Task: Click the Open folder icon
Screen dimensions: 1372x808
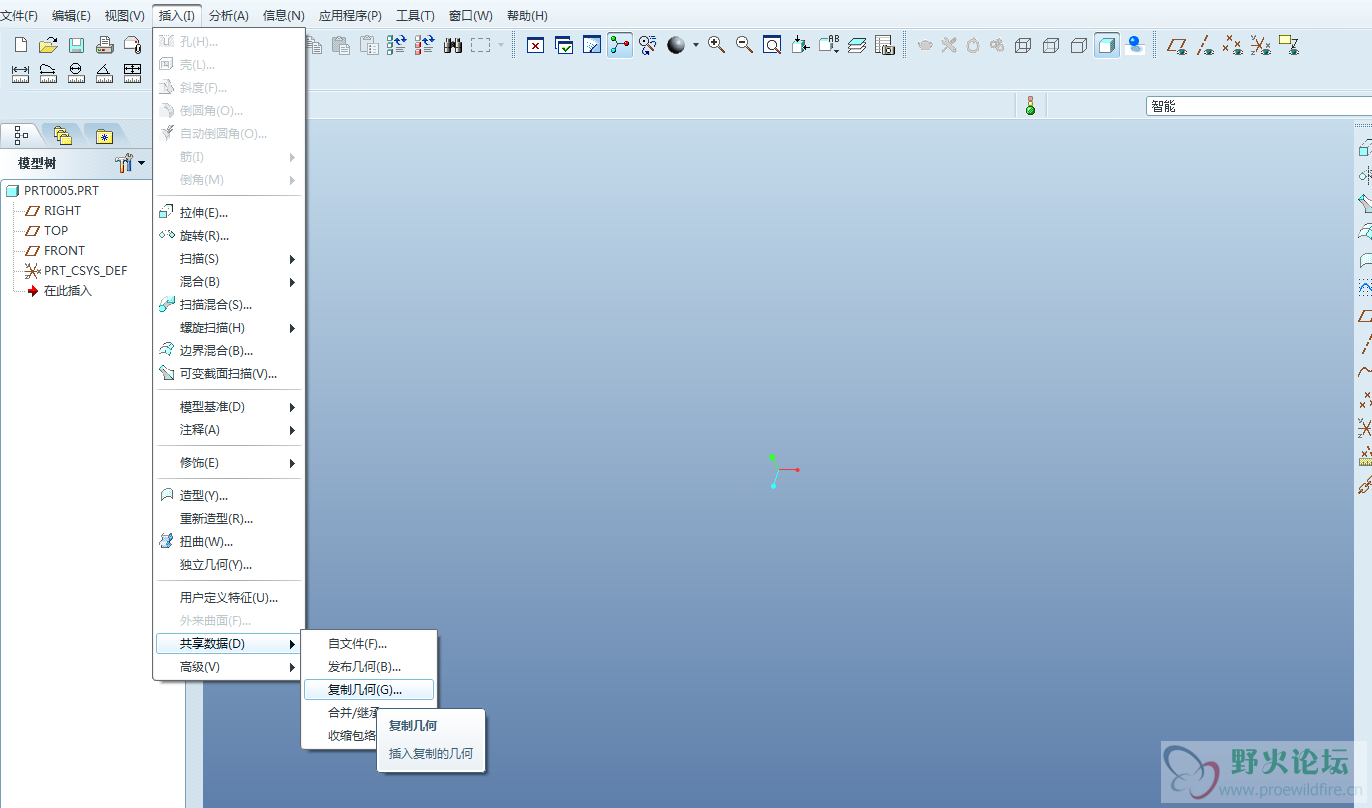Action: pyautogui.click(x=48, y=45)
